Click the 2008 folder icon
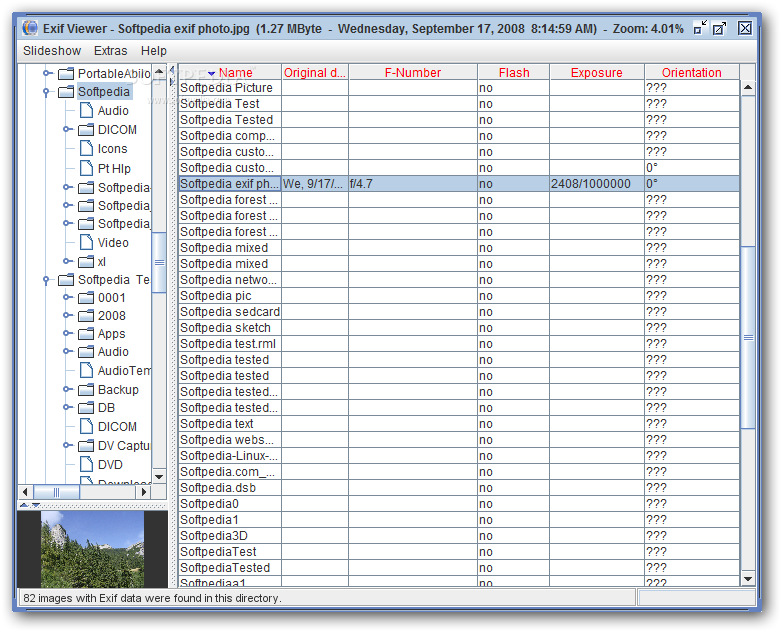Screen dimensions: 782x632 (86, 316)
